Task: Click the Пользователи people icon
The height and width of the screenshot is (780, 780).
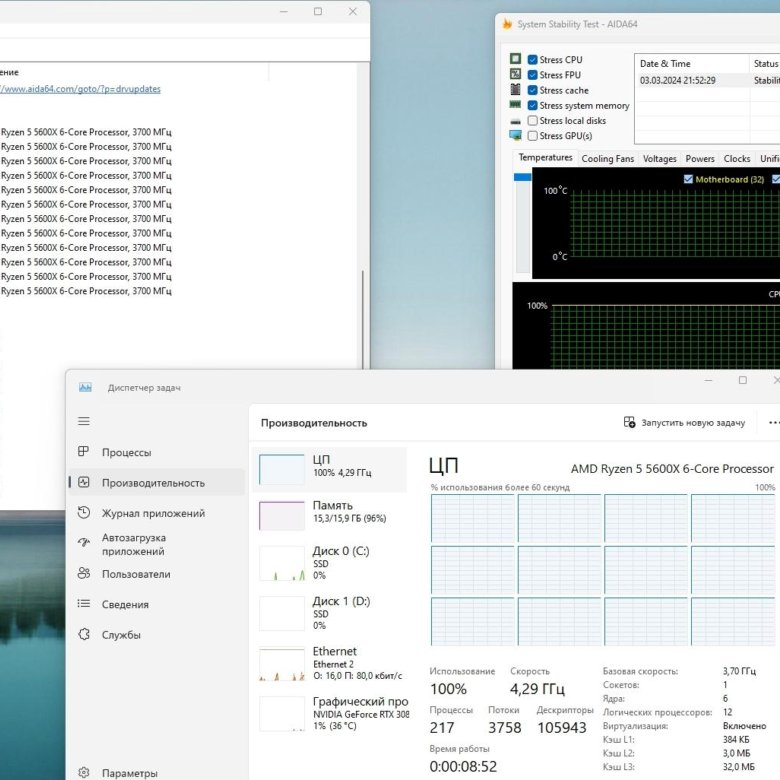Action: [84, 574]
